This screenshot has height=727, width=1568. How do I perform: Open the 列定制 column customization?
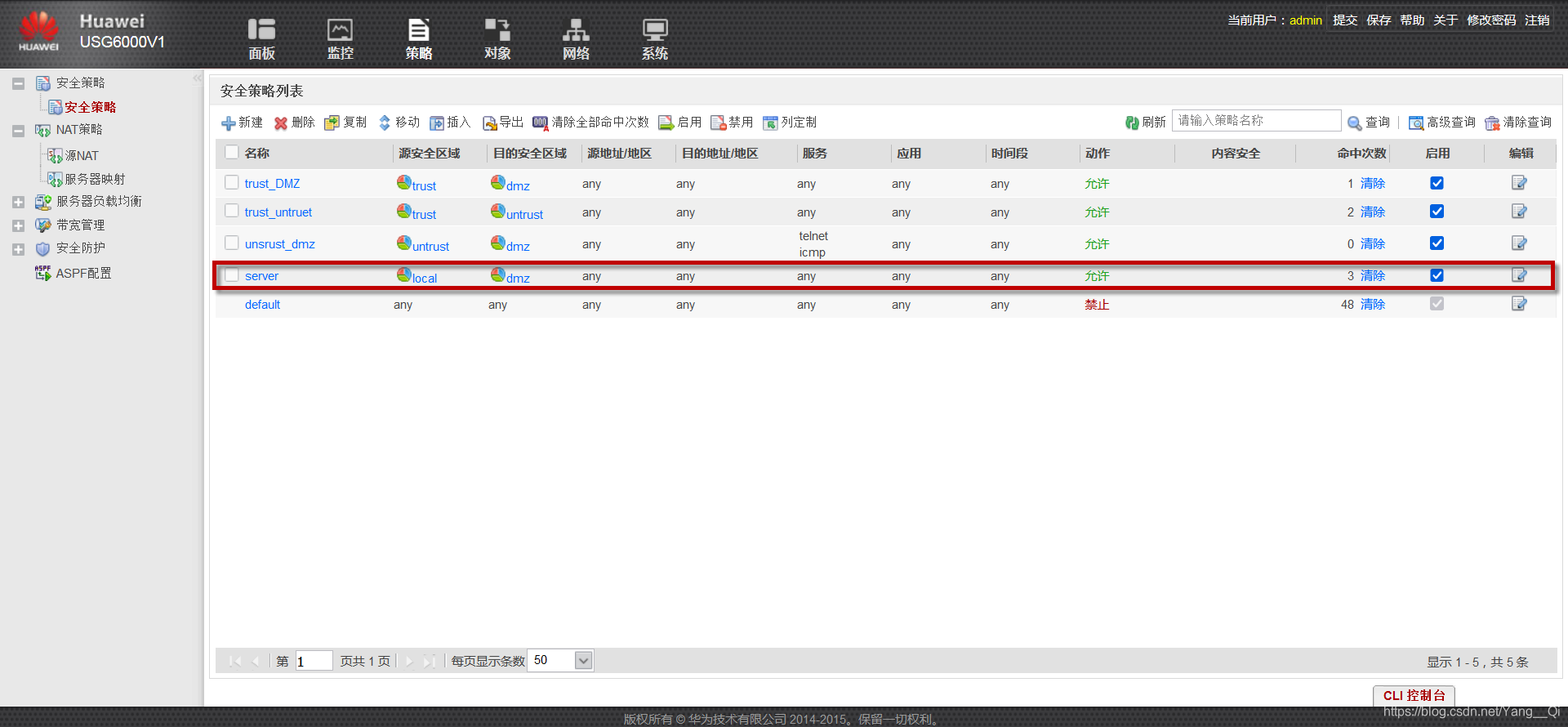click(790, 123)
